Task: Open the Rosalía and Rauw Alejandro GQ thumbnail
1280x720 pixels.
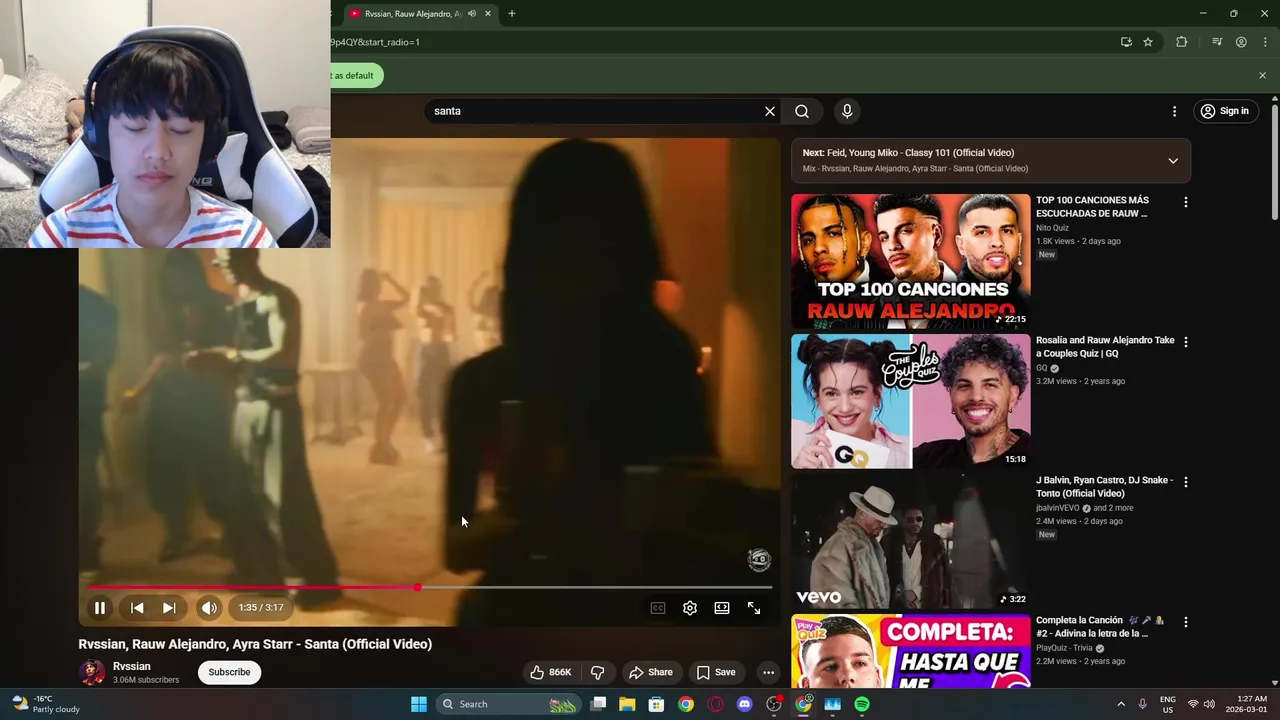Action: pyautogui.click(x=910, y=401)
